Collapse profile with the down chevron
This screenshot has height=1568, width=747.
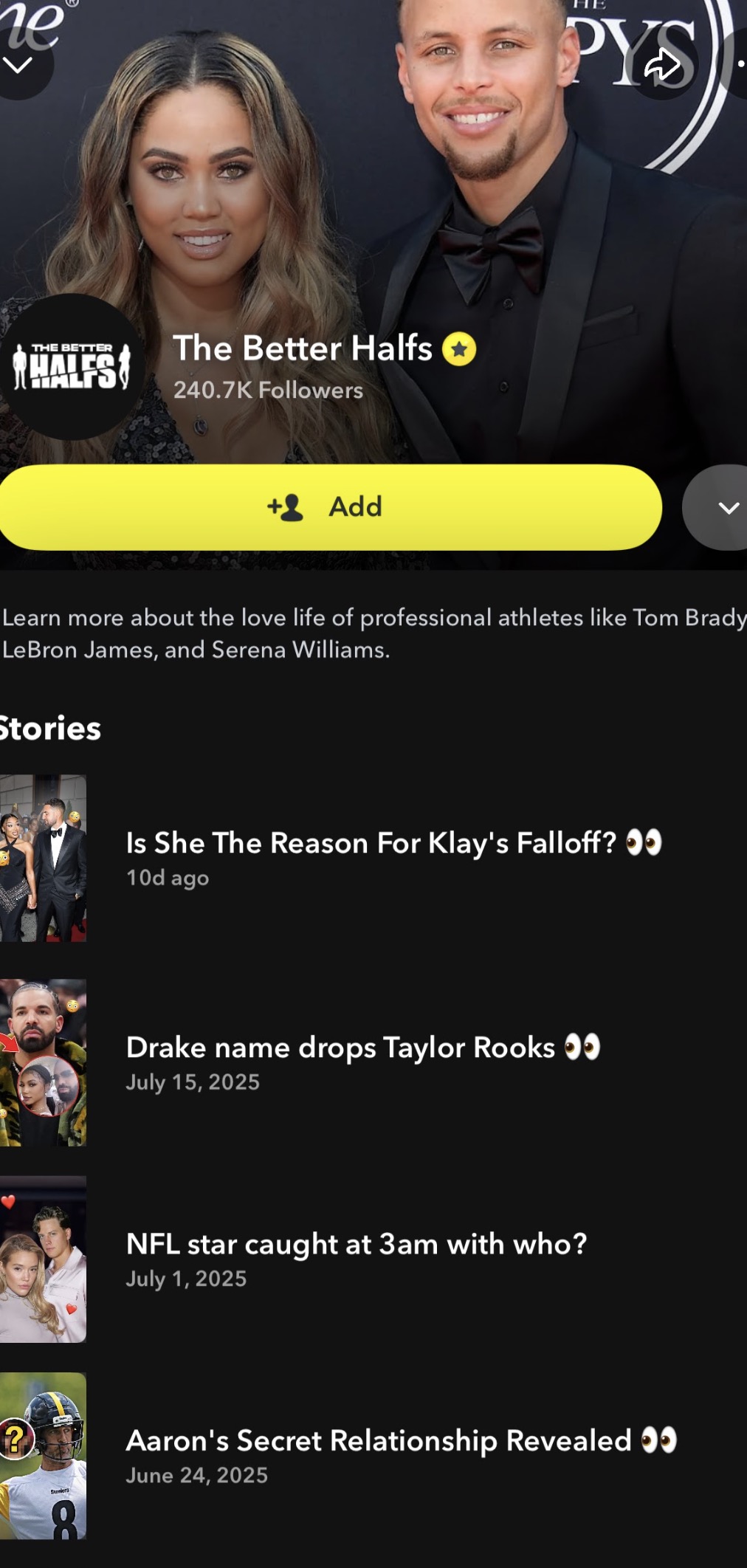(18, 65)
